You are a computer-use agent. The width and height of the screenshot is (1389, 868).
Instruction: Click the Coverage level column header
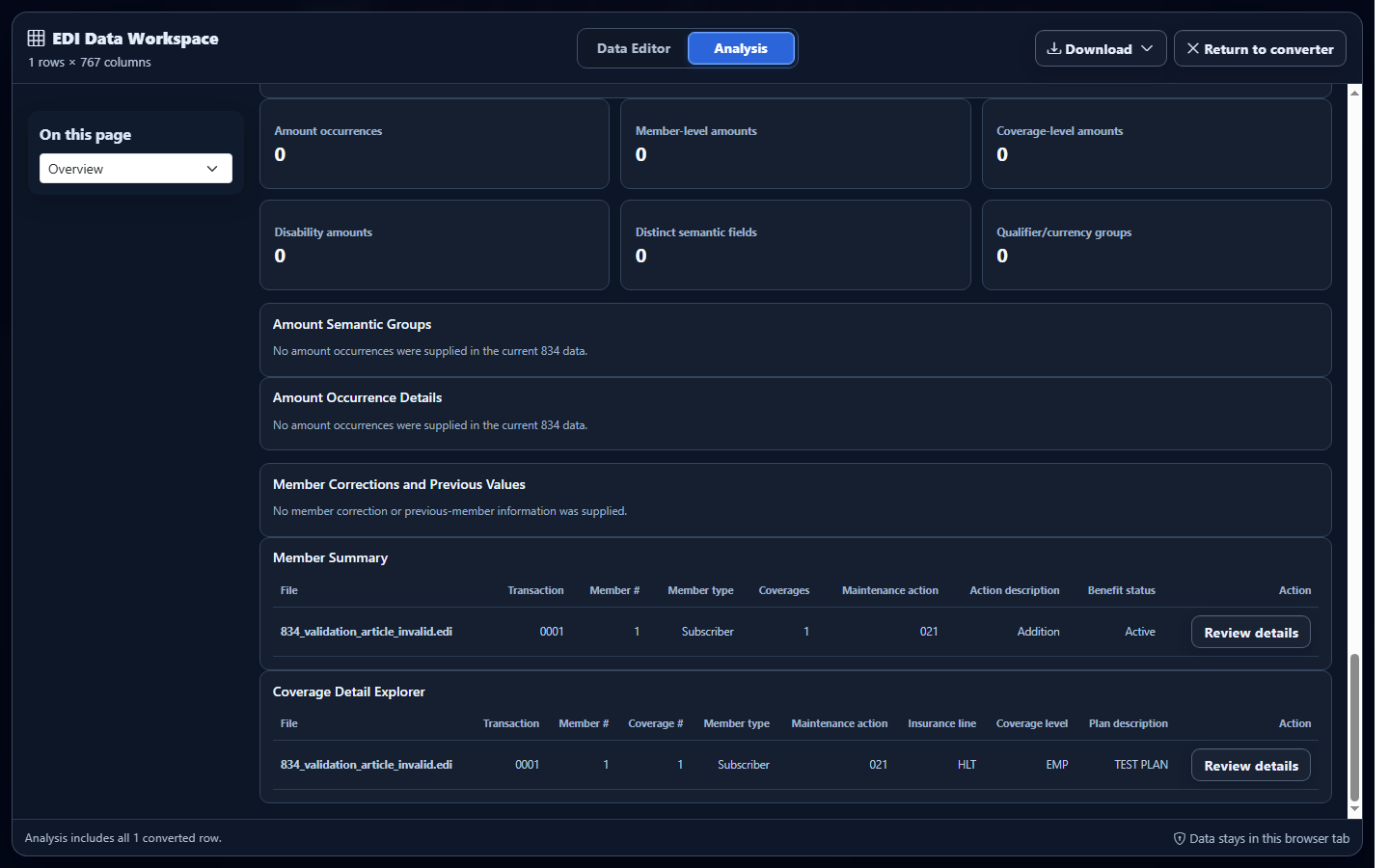pos(1032,723)
